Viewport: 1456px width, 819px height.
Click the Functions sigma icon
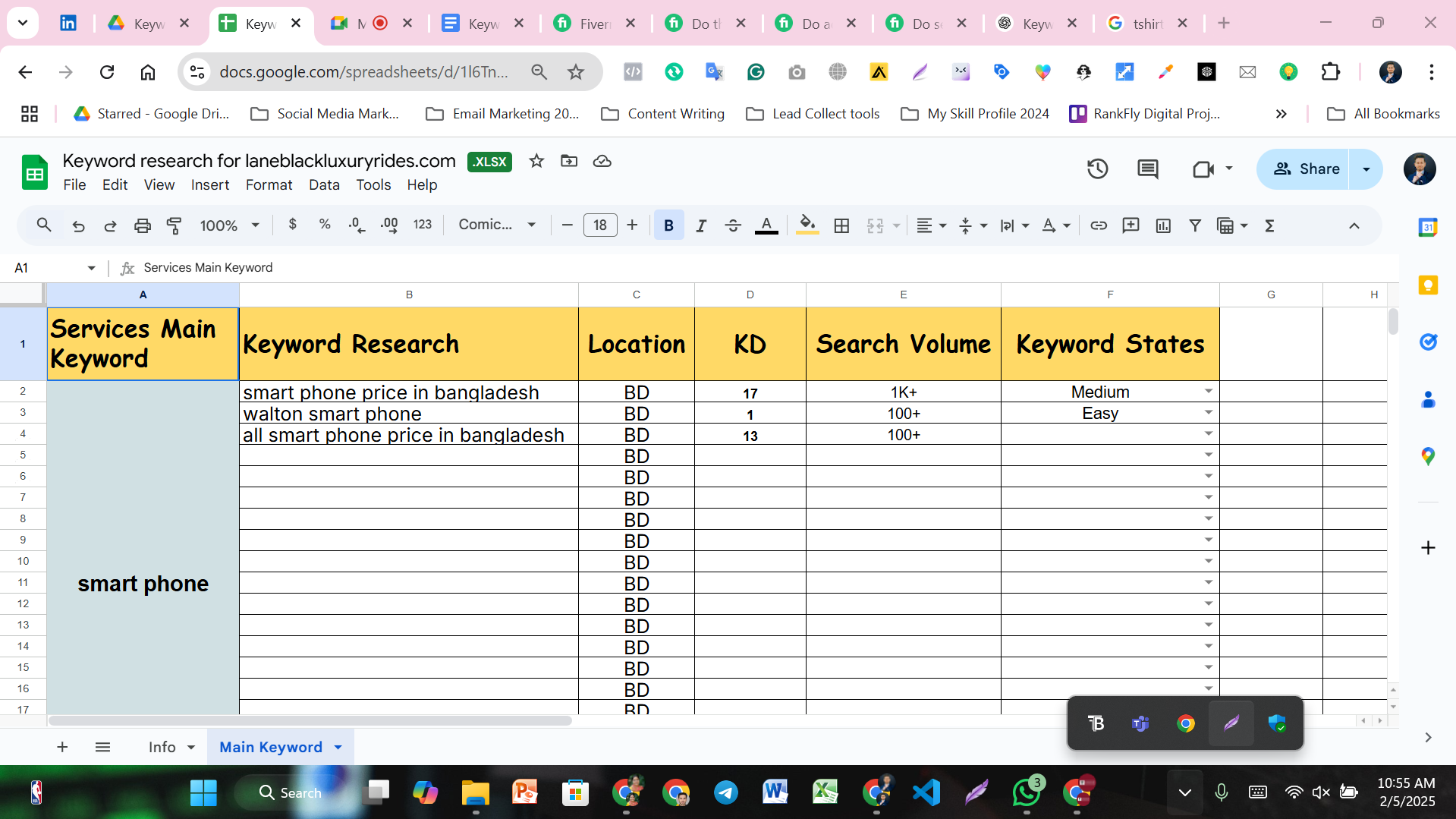pyautogui.click(x=1269, y=225)
